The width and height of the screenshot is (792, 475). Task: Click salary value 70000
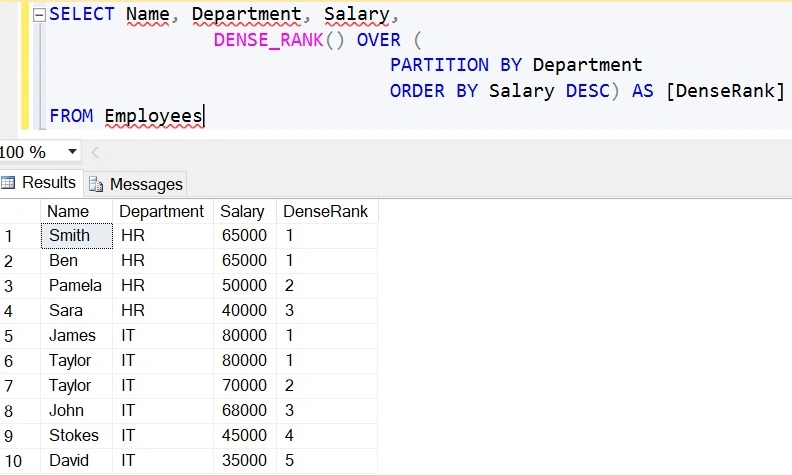pyautogui.click(x=244, y=386)
